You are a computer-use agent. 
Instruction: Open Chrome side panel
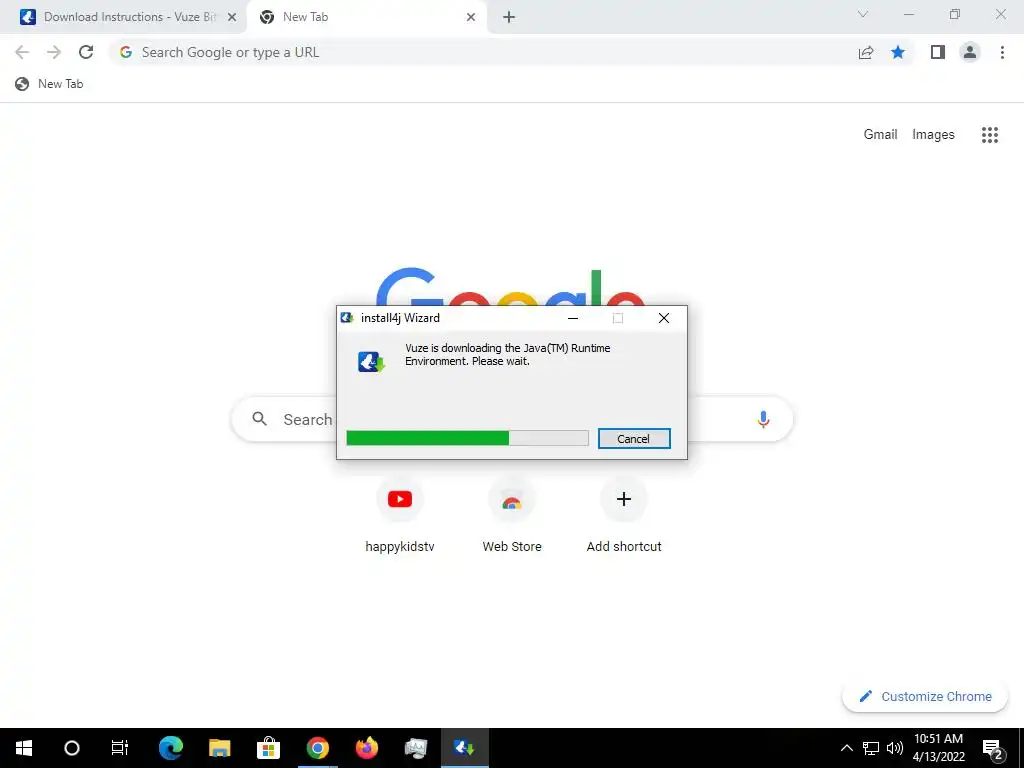click(x=938, y=52)
